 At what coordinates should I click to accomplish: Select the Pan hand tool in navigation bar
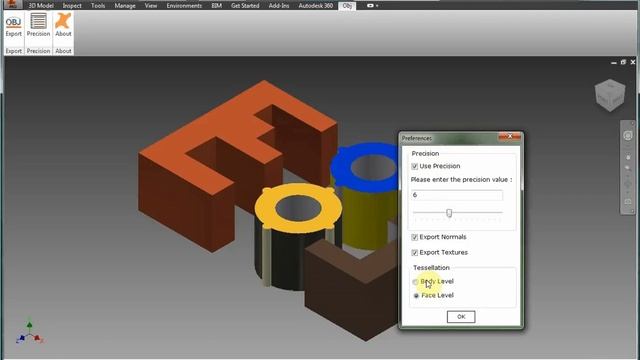pyautogui.click(x=628, y=157)
